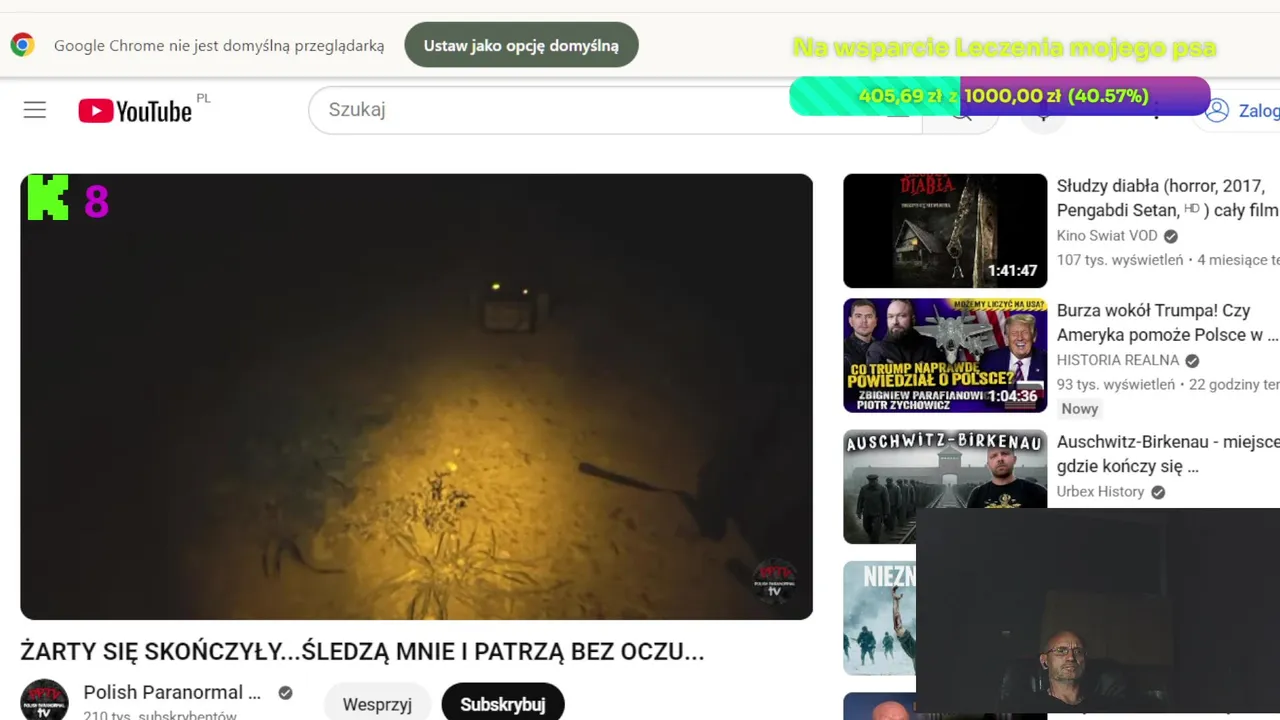
Task: Open Kino Swiat VOD channel
Action: click(x=1107, y=236)
